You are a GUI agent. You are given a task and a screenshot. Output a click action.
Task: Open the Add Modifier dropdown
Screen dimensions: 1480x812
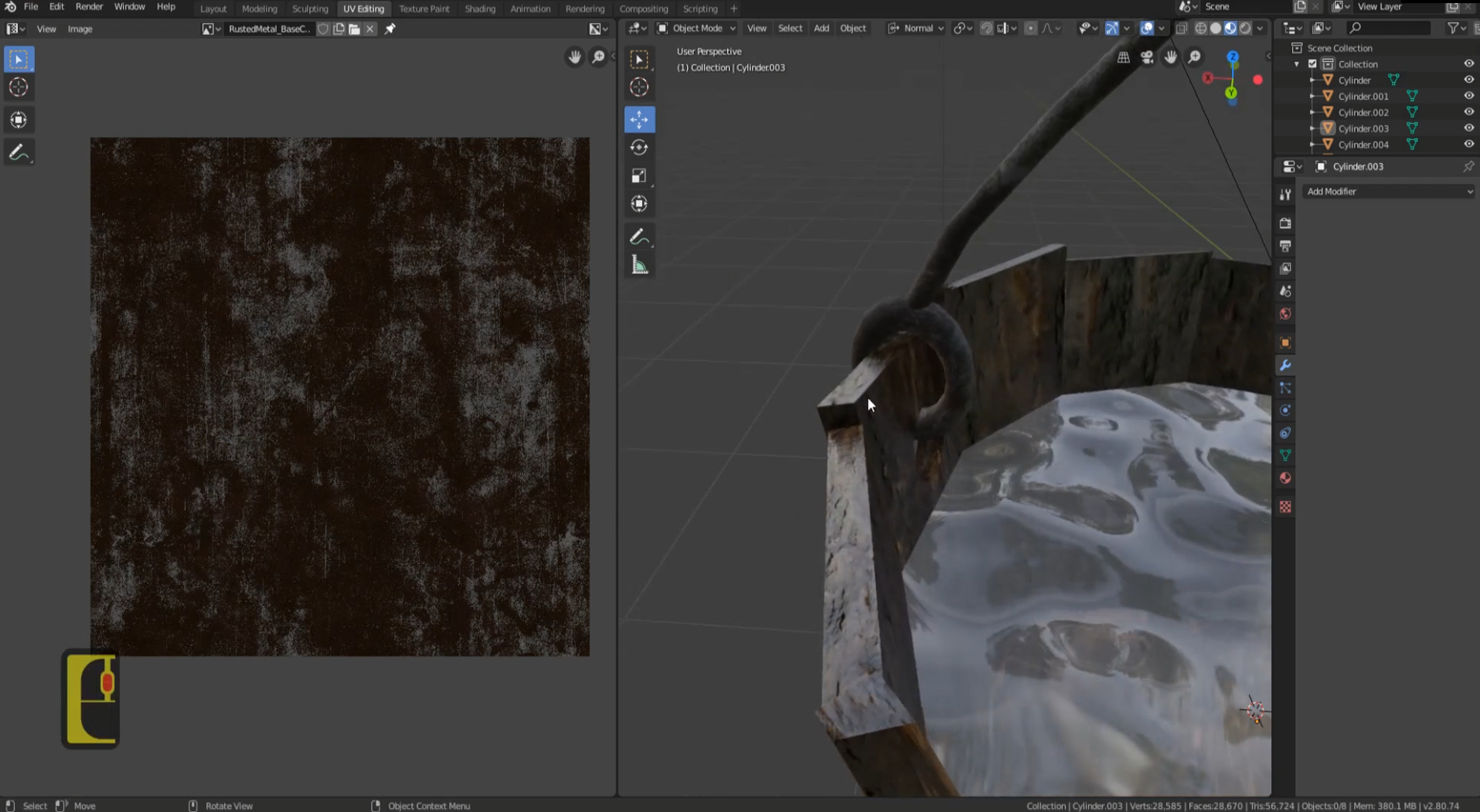click(1387, 191)
